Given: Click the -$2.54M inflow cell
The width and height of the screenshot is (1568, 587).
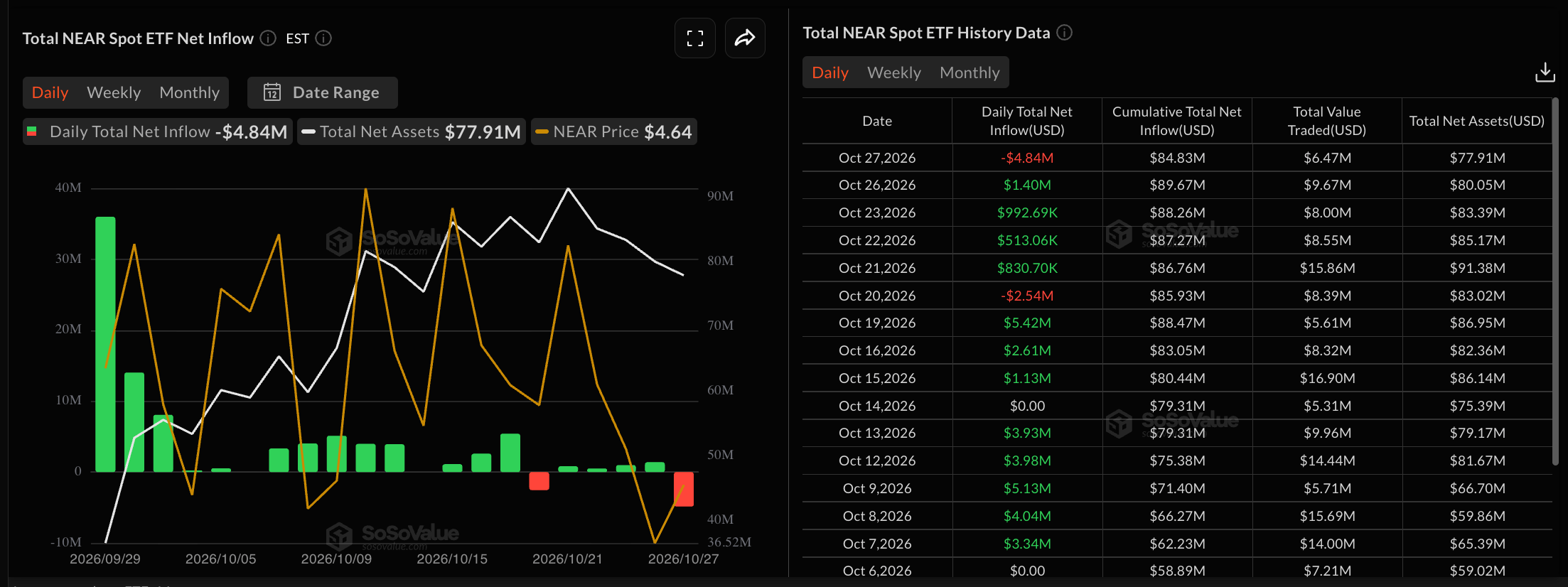Looking at the screenshot, I should pyautogui.click(x=1027, y=296).
